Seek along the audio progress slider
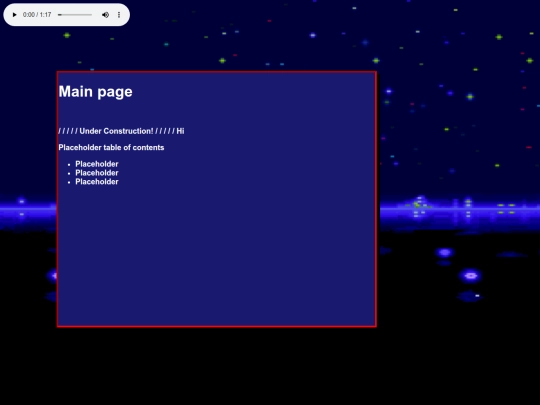 tap(75, 15)
